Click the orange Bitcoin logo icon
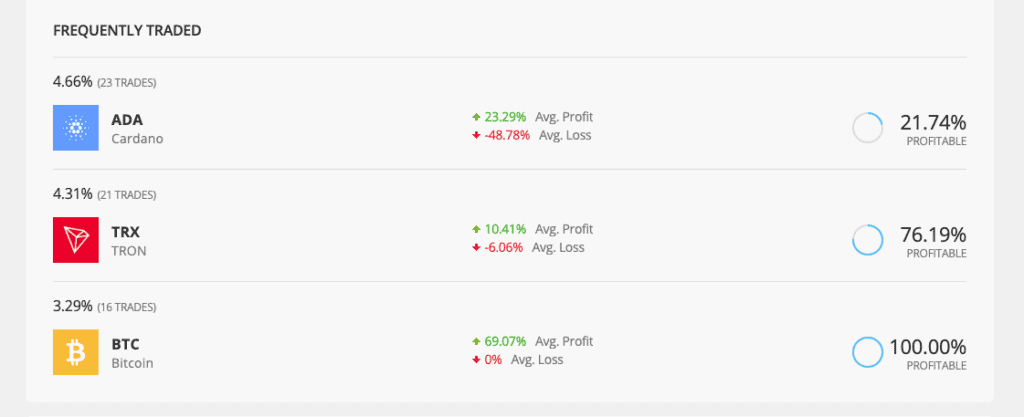1024x417 pixels. click(76, 352)
